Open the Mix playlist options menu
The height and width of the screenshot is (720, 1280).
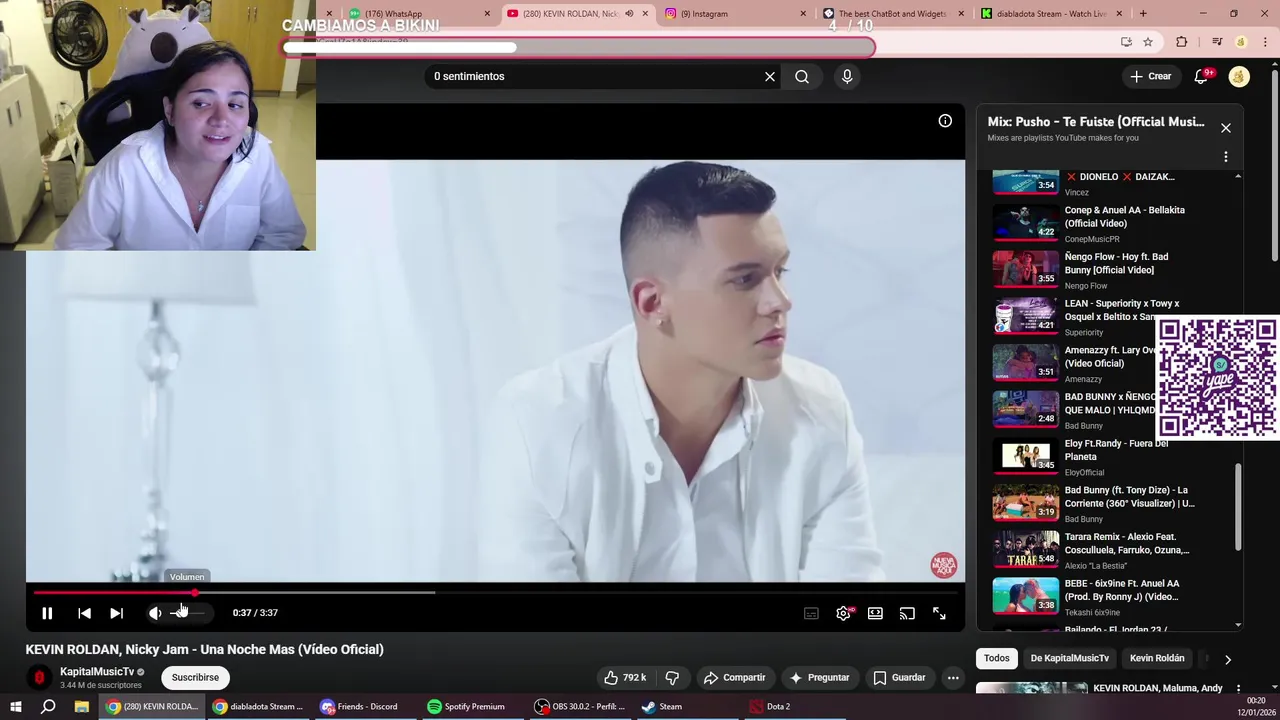coord(1226,157)
